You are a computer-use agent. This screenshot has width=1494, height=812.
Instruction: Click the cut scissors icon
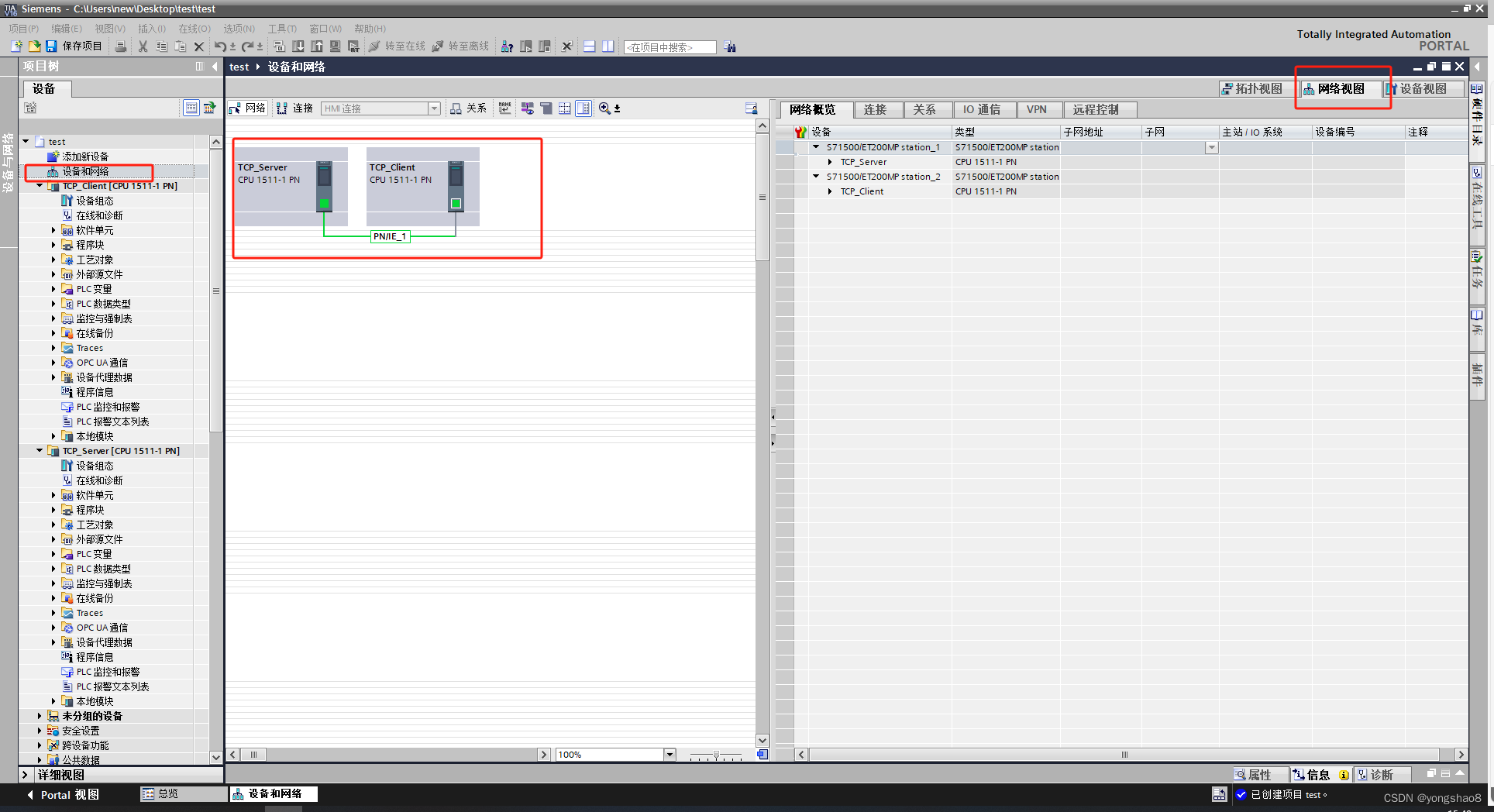(143, 46)
